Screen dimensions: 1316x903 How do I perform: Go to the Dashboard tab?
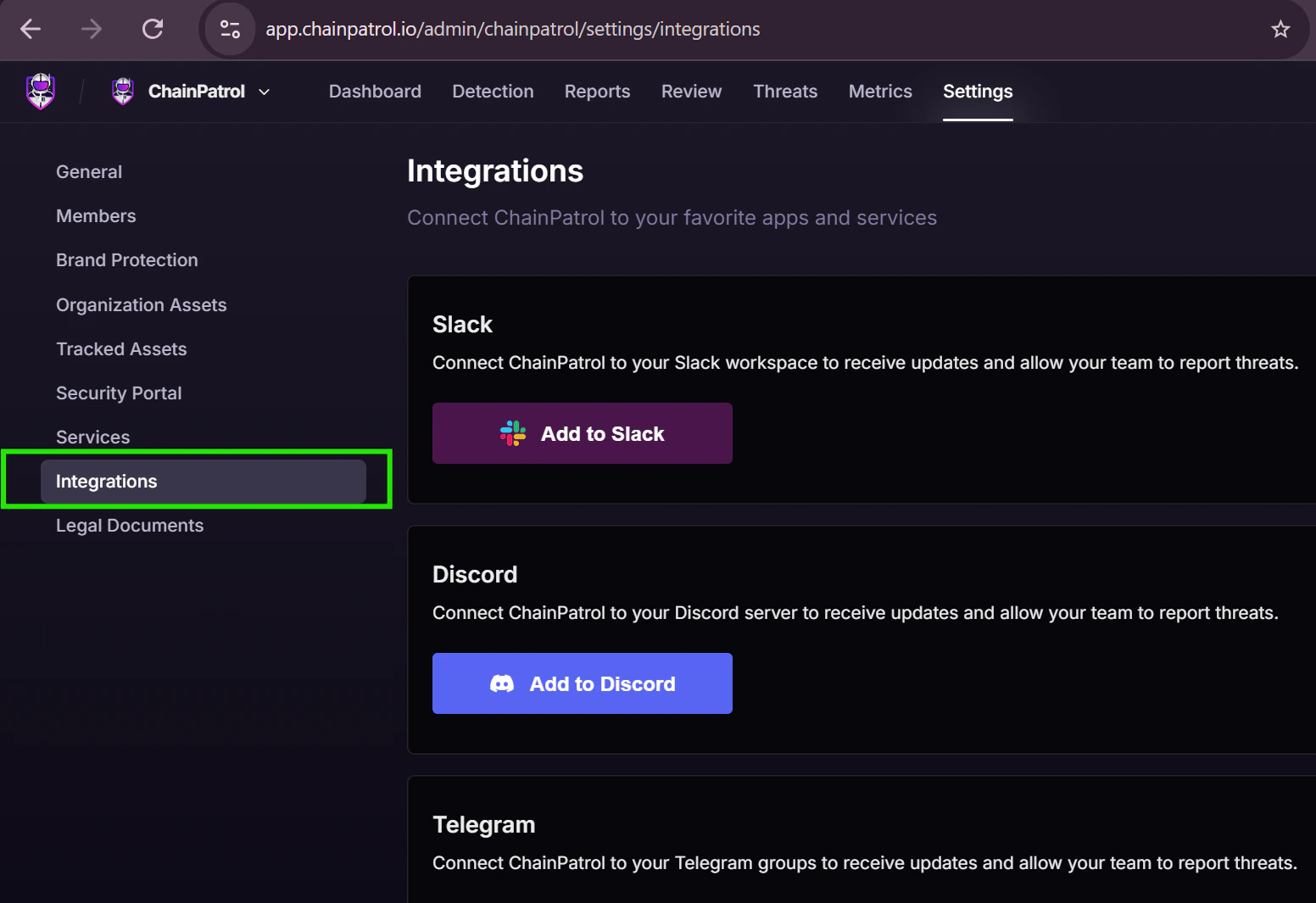(x=375, y=92)
